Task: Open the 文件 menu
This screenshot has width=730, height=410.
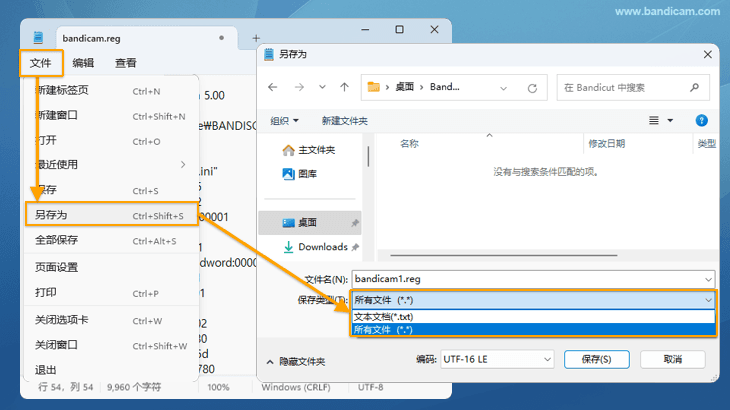Action: (41, 63)
